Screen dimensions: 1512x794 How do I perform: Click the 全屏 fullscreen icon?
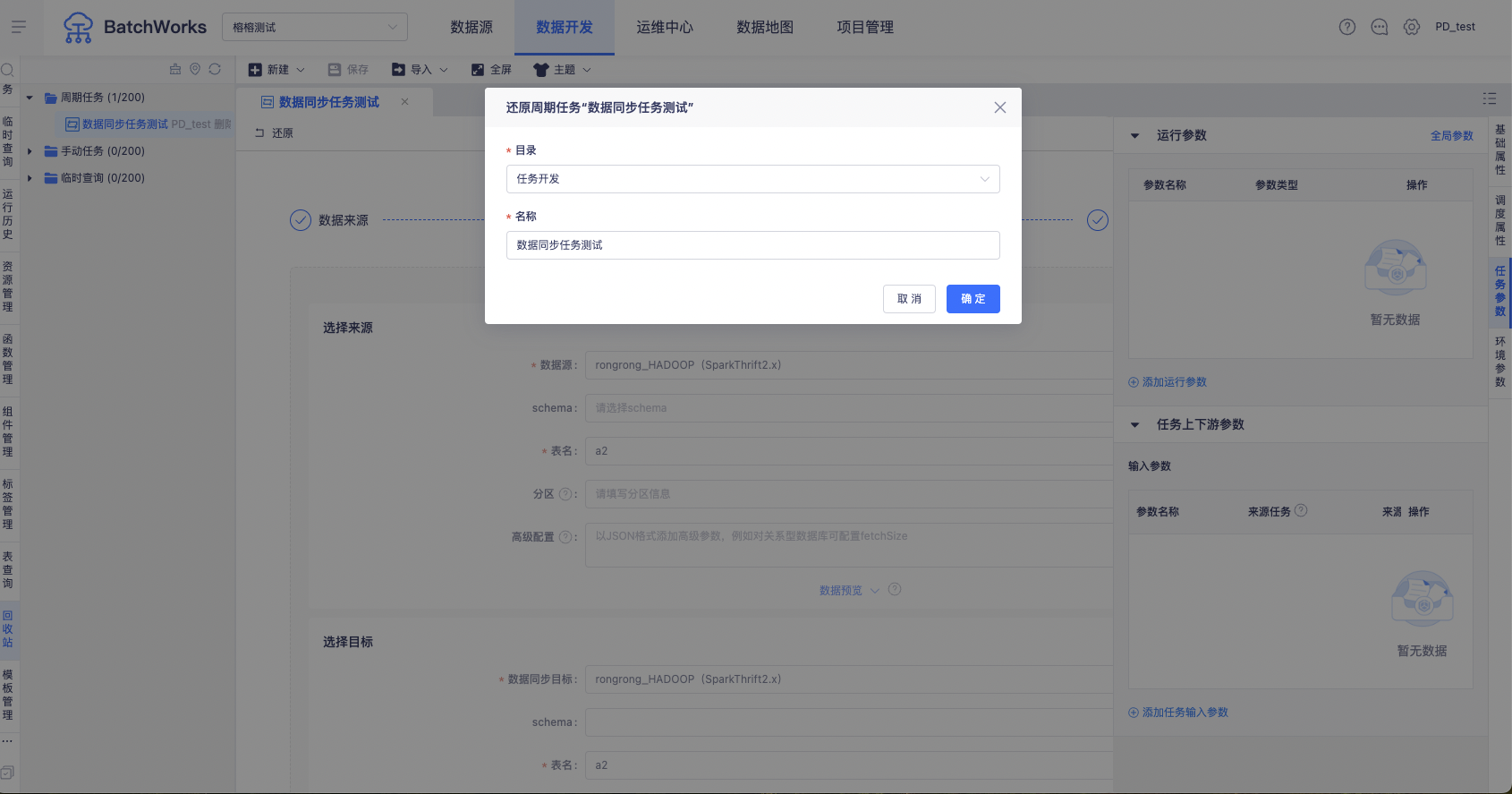pyautogui.click(x=478, y=69)
